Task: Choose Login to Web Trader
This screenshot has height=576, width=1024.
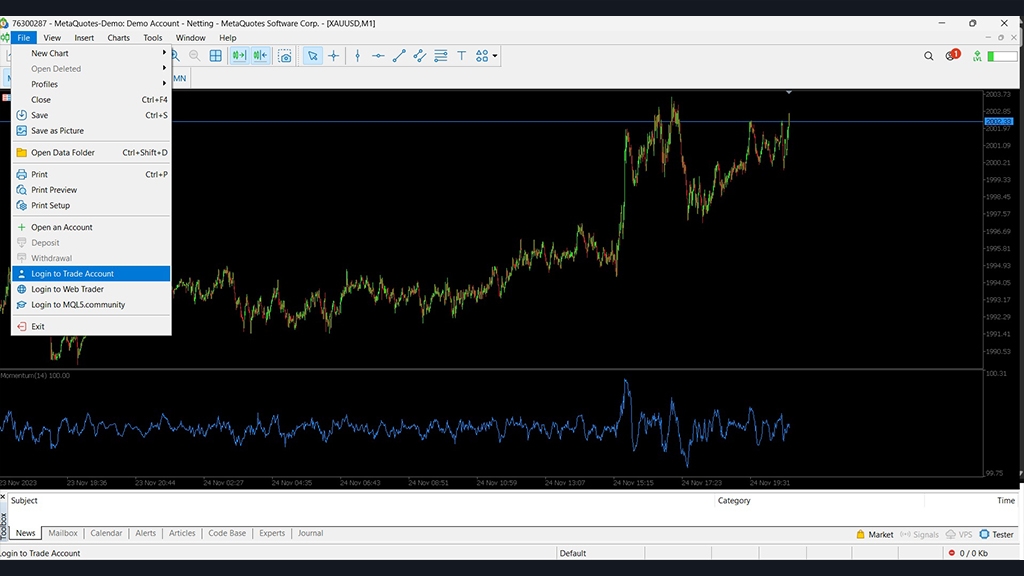Action: click(91, 289)
